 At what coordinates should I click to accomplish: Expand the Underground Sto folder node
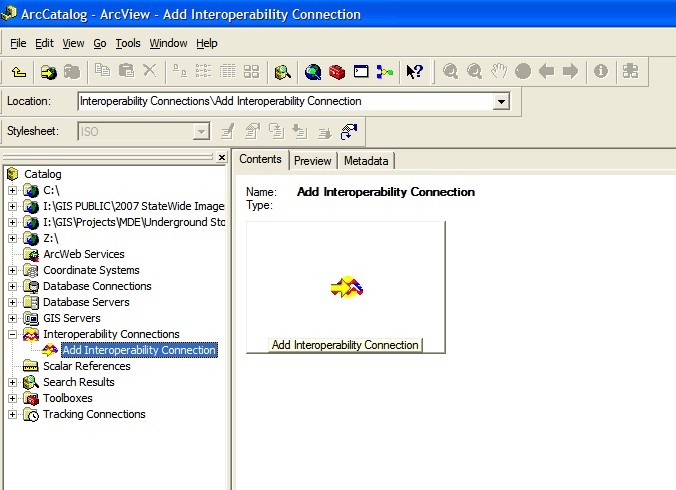coord(13,222)
